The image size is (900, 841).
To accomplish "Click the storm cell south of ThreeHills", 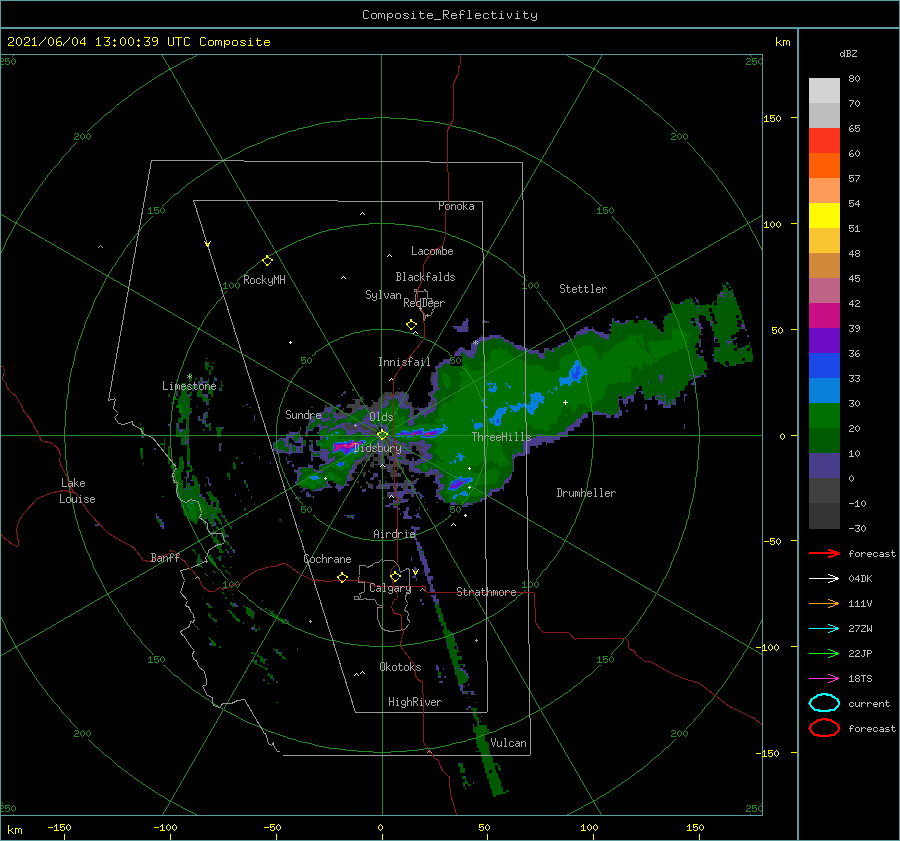I will coord(459,483).
